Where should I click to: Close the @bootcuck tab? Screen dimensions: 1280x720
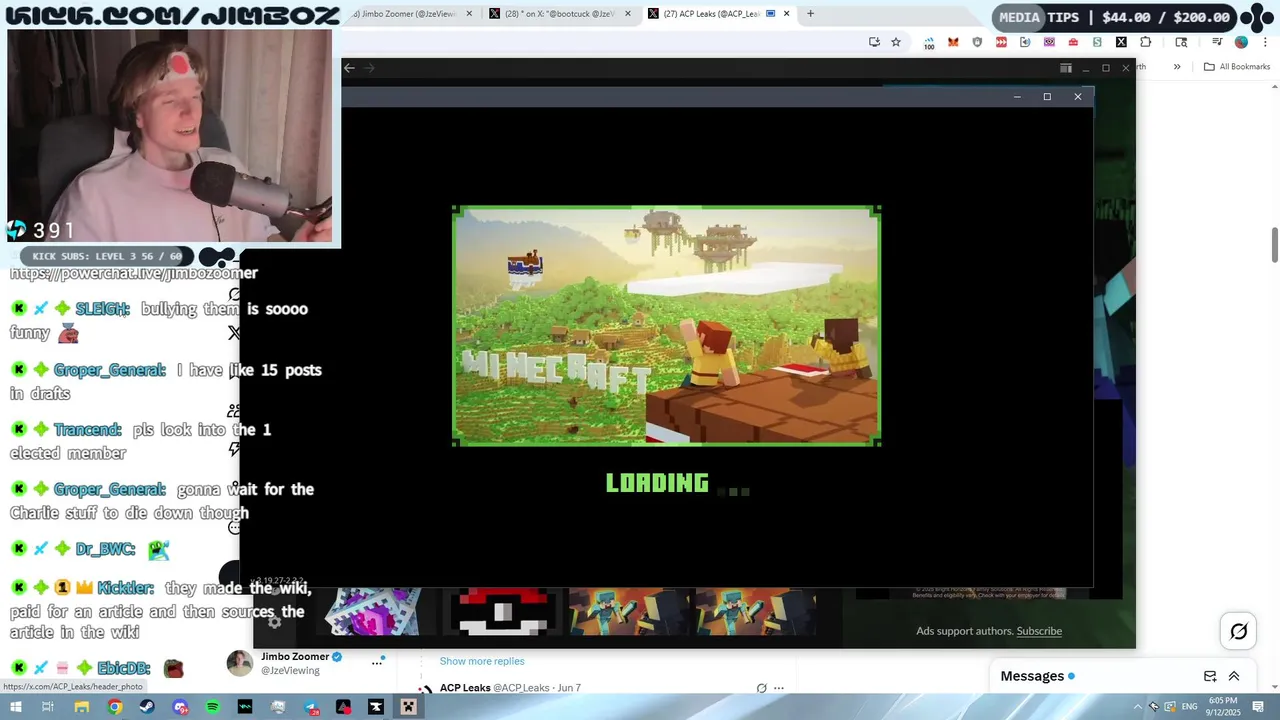[627, 14]
